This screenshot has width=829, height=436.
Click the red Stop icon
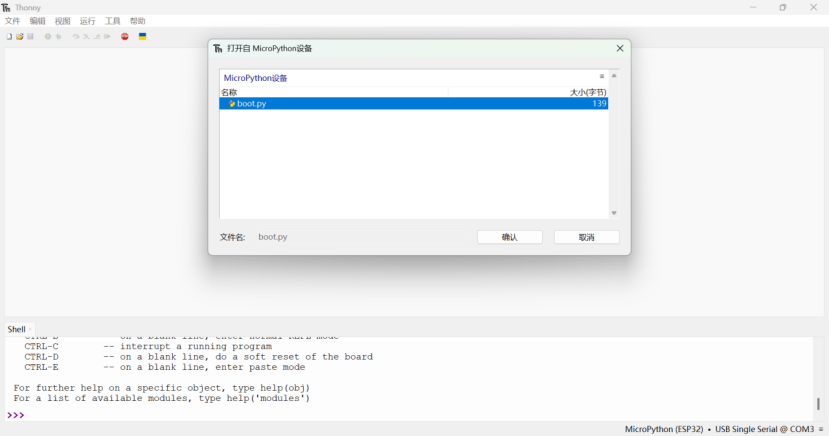(125, 36)
